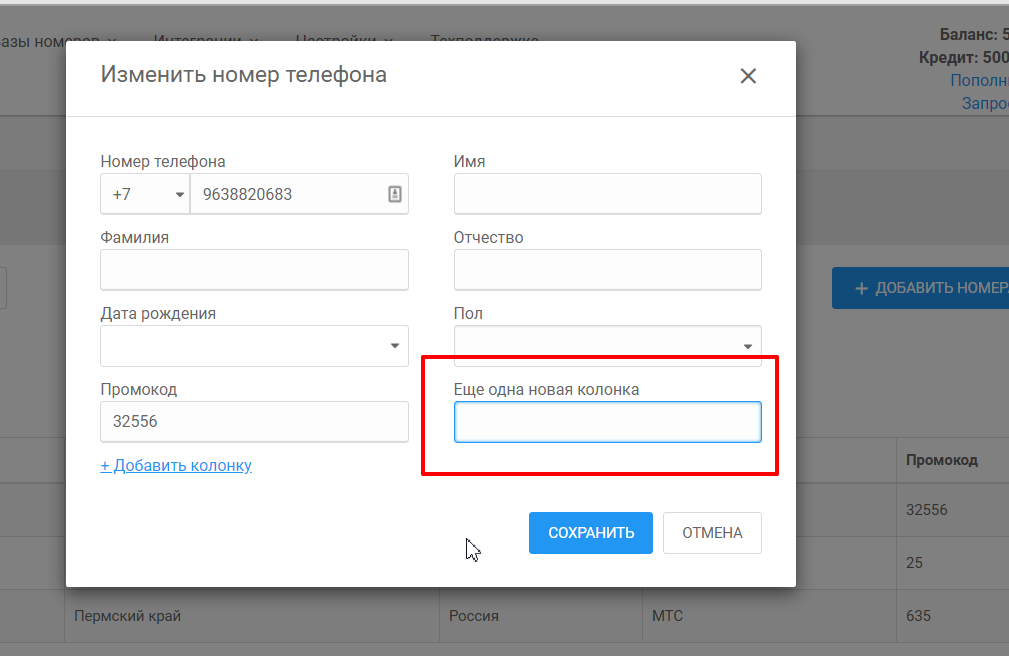Close the Изменить номер телефона dialog
The image size is (1009, 656).
pyautogui.click(x=748, y=76)
